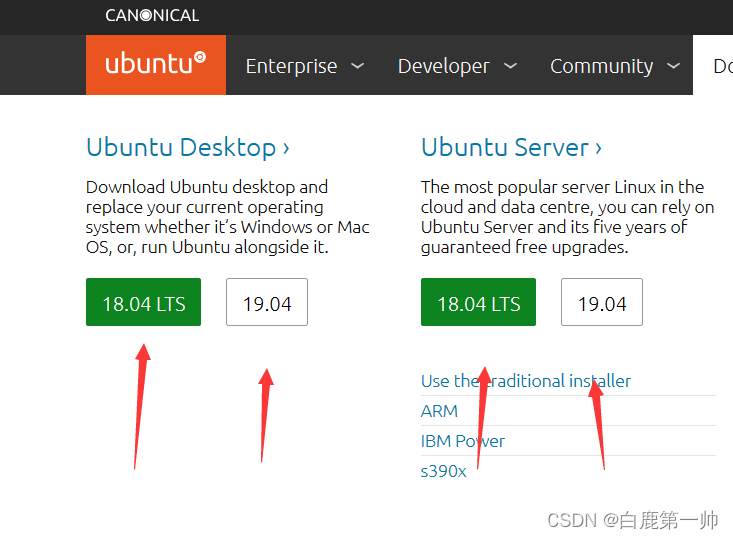The width and height of the screenshot is (733, 539).
Task: Open the Ubuntu Desktop heading link
Action: [188, 148]
